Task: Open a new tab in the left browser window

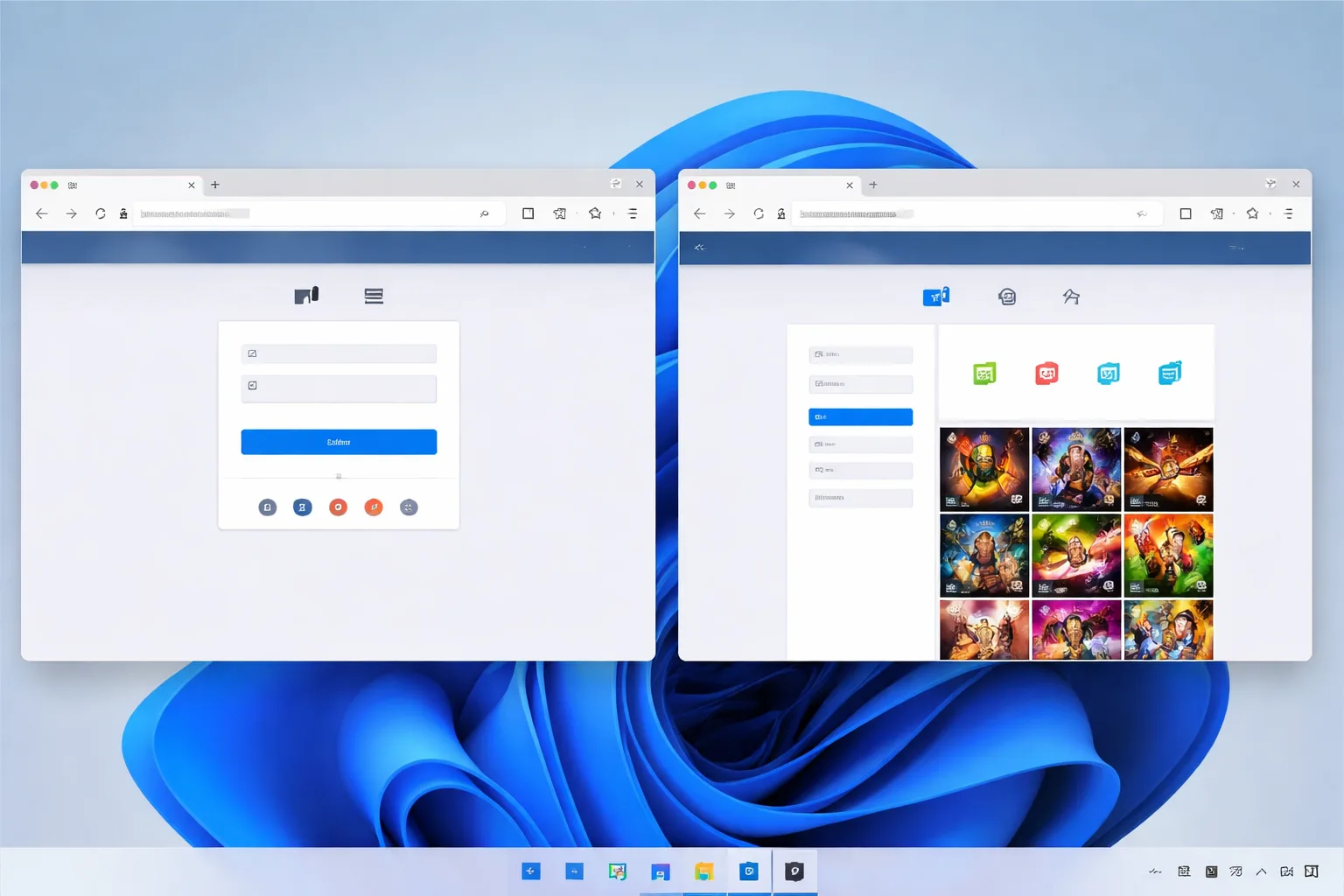Action: 215,185
